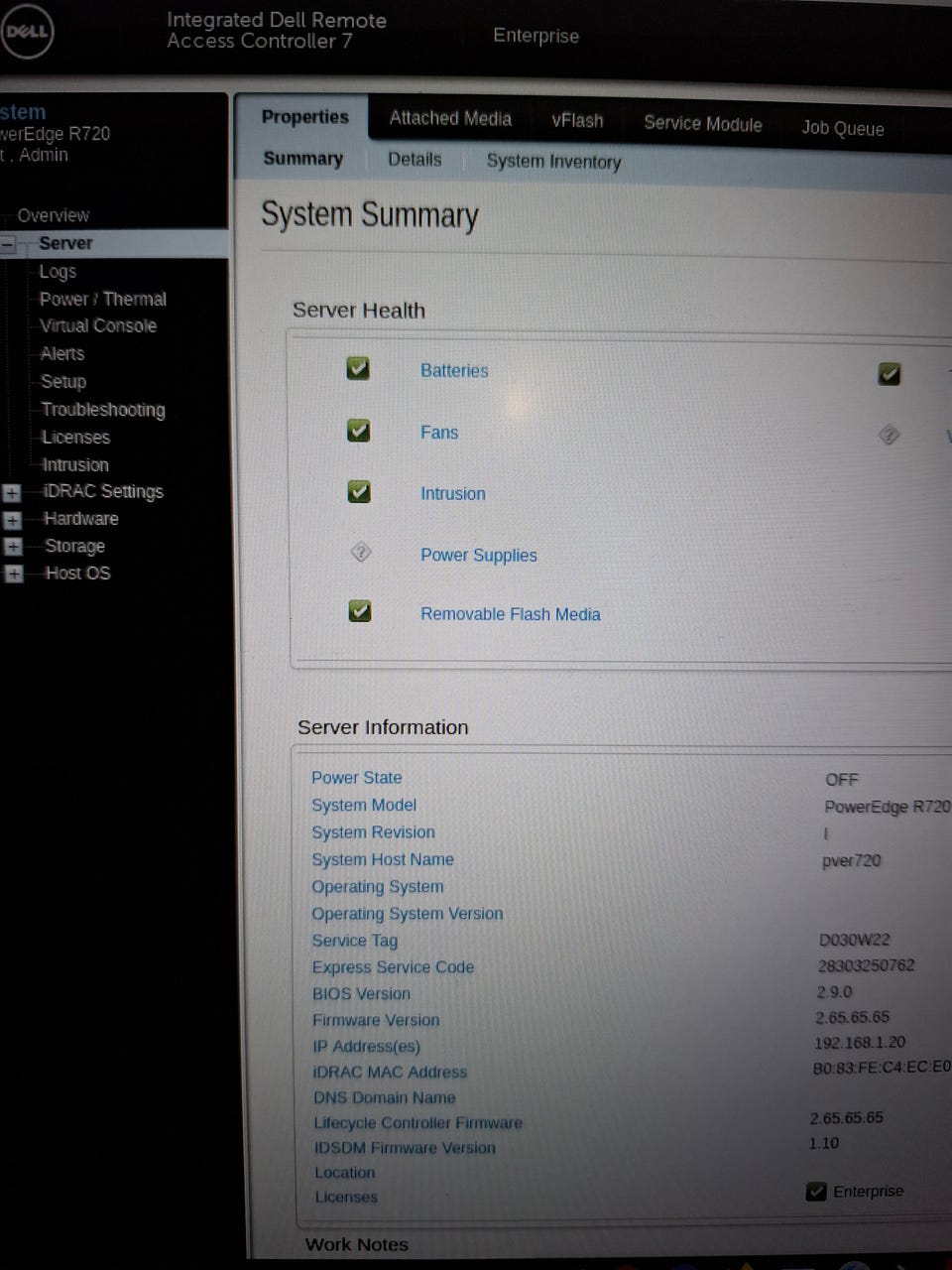Image resolution: width=952 pixels, height=1270 pixels.
Task: Click the Enterprise license text in header
Action: point(535,36)
